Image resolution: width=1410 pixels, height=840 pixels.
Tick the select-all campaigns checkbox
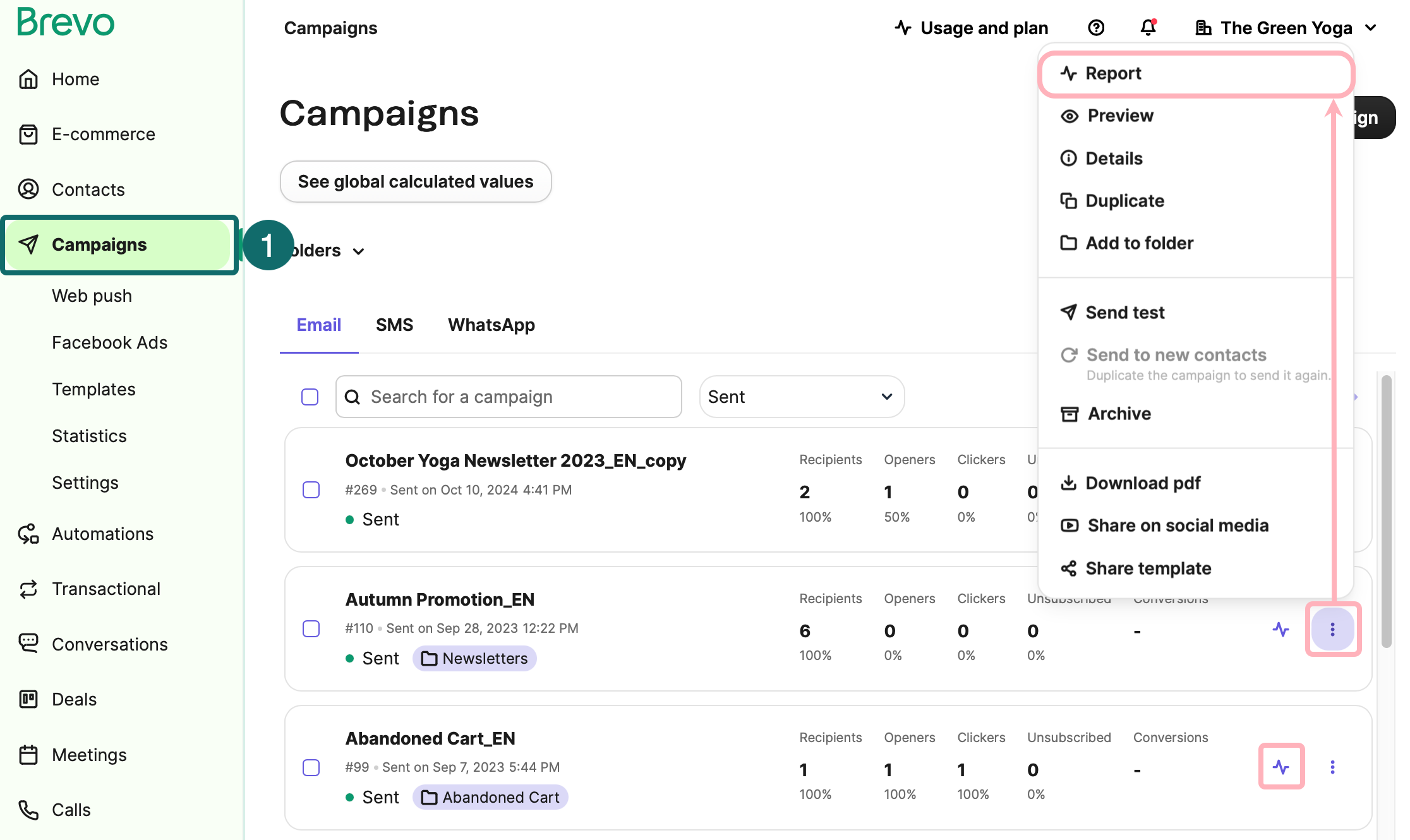(x=310, y=397)
